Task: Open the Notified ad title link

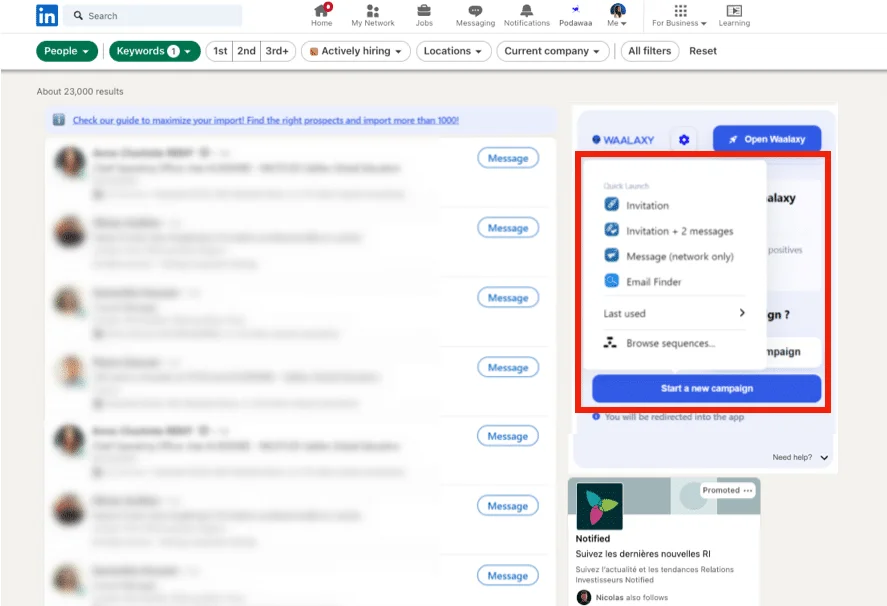Action: coord(593,538)
